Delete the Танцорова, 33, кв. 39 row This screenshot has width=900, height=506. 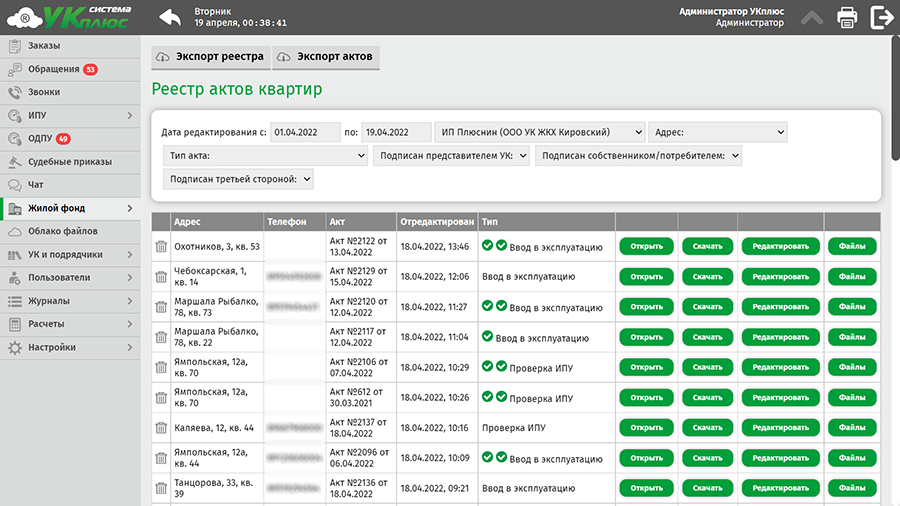pyautogui.click(x=161, y=488)
